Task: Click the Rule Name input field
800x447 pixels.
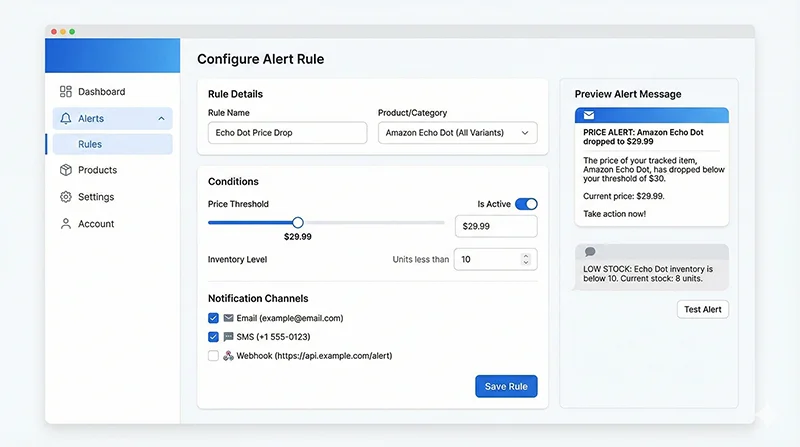Action: pyautogui.click(x=287, y=133)
